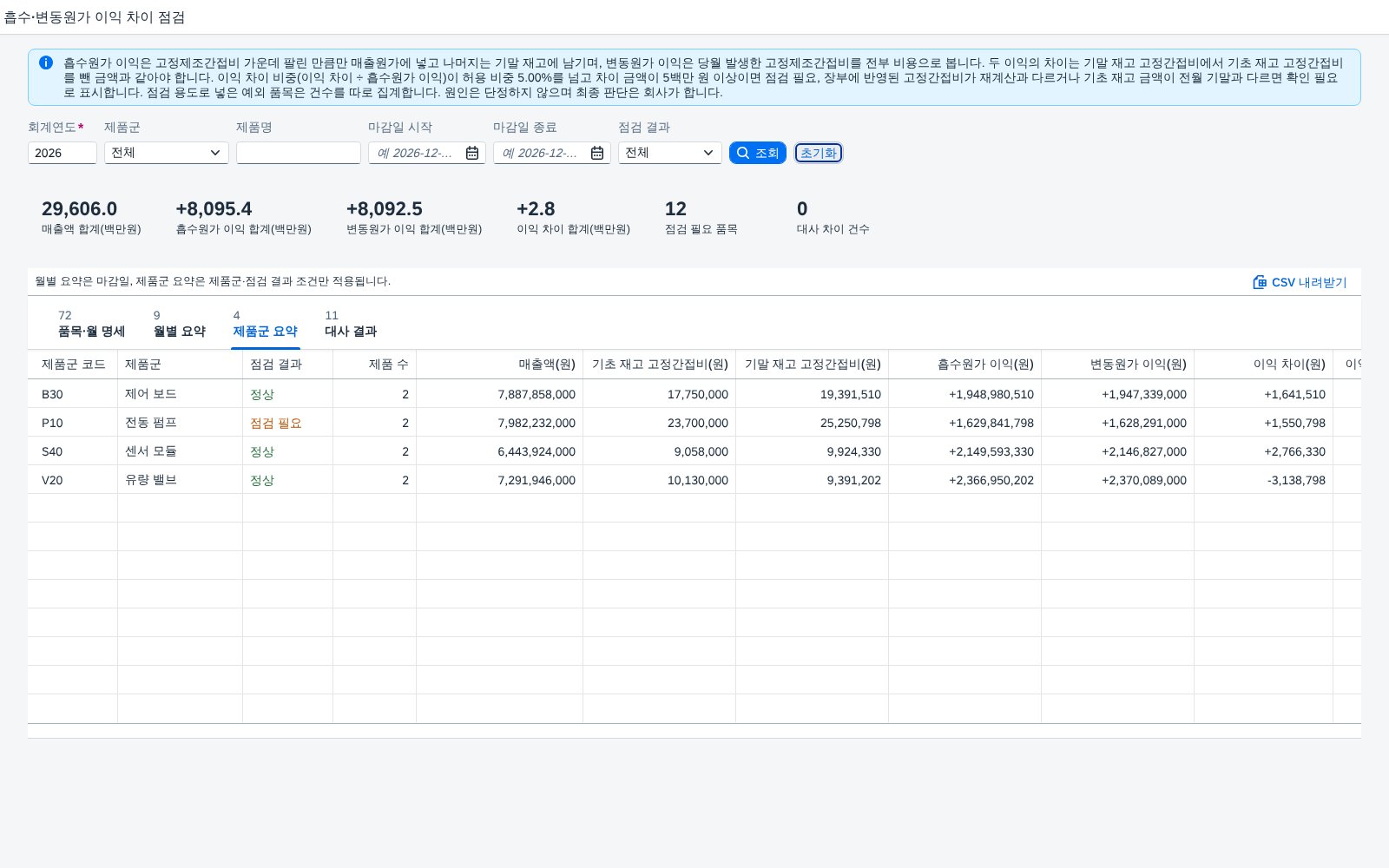Image resolution: width=1389 pixels, height=868 pixels.
Task: Click the 0 대사 차이 건수 figure
Action: click(802, 209)
